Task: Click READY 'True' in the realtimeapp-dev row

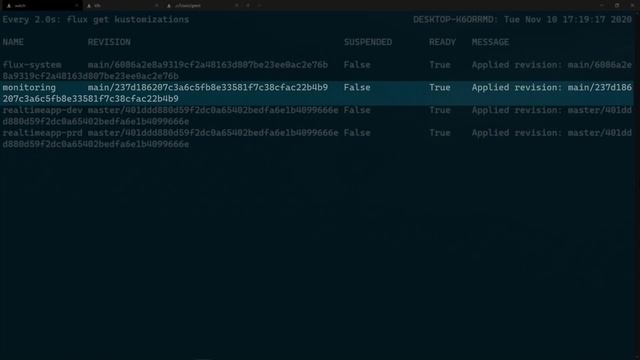Action: click(x=440, y=110)
